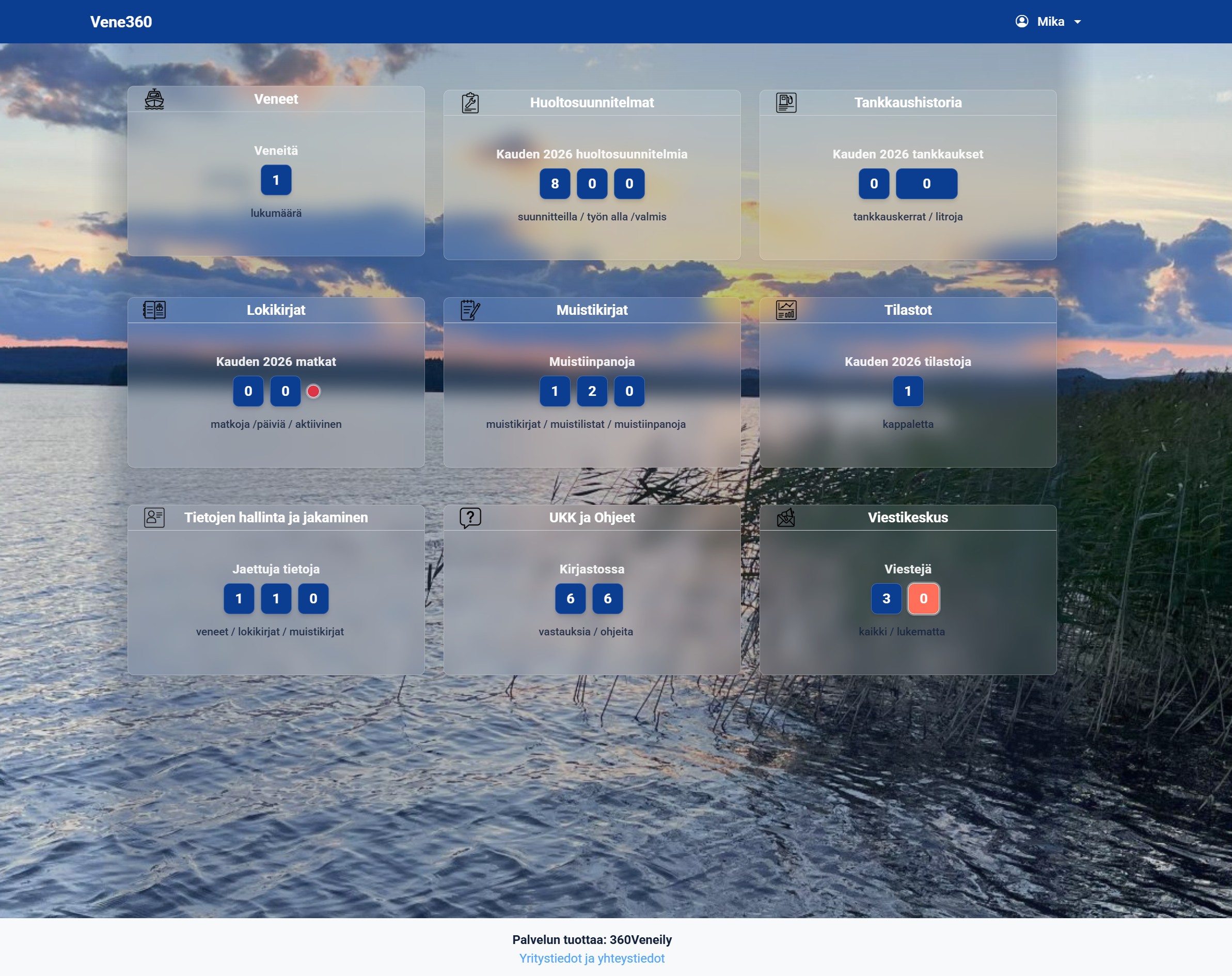Viewport: 1232px width, 976px height.
Task: Go to Vene360 home logo
Action: click(121, 22)
